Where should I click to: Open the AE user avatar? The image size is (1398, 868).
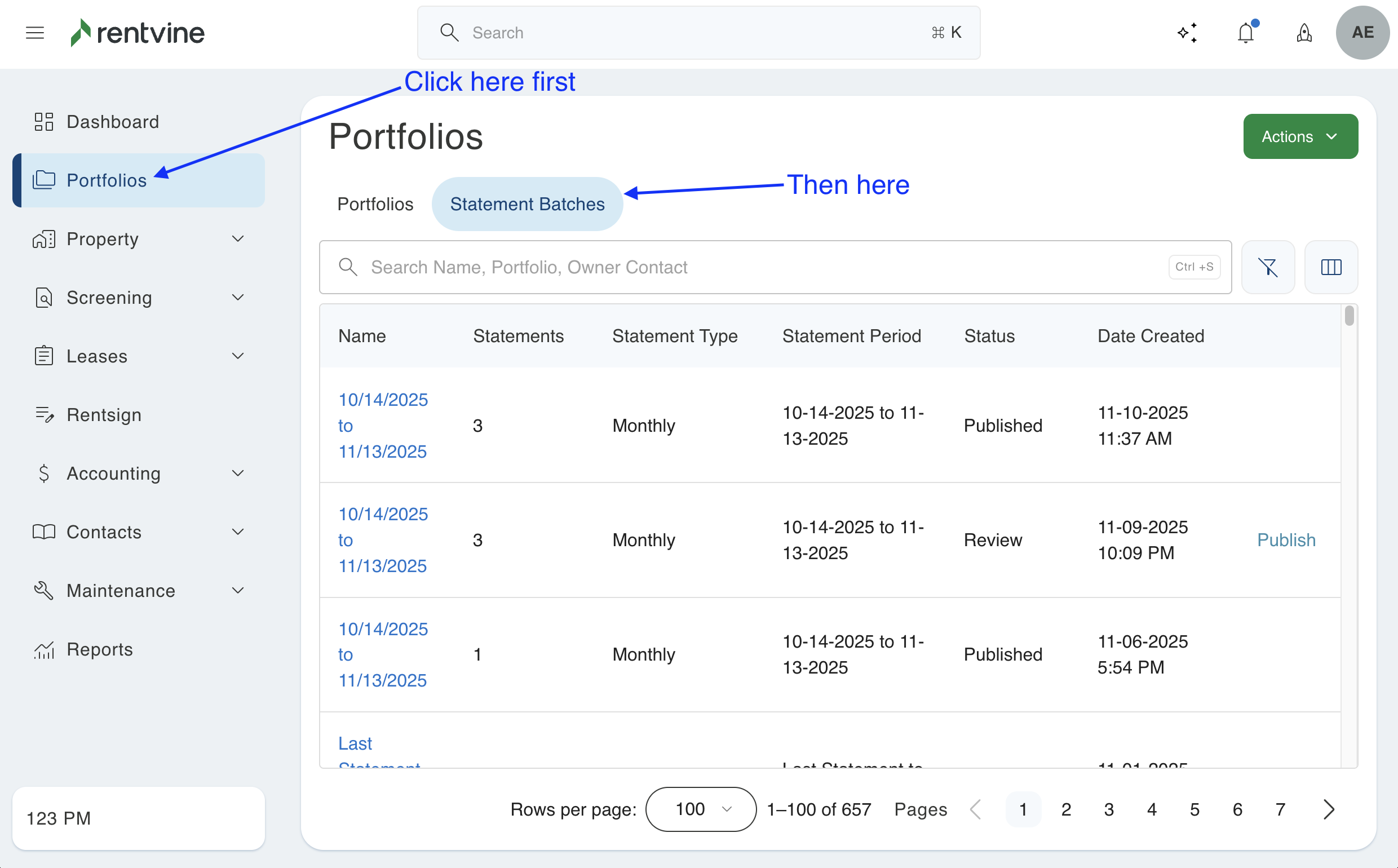coord(1362,33)
